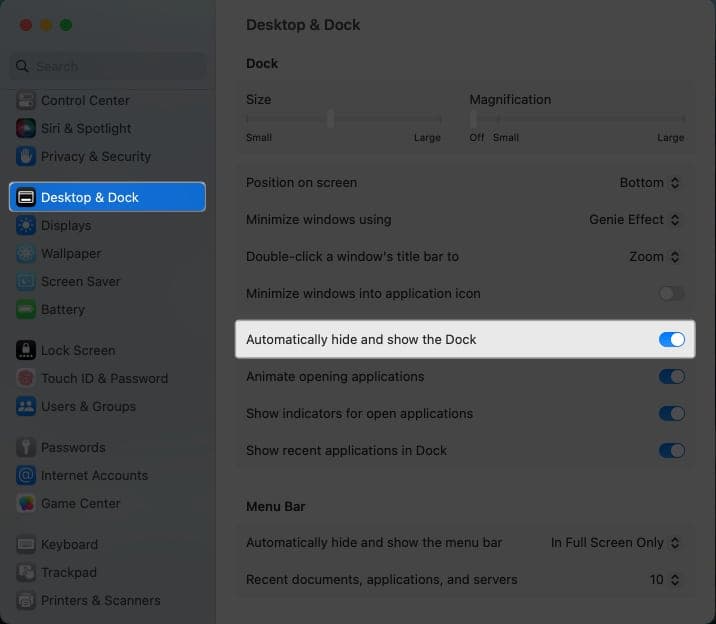Image resolution: width=716 pixels, height=624 pixels.
Task: Select Keyboard in the sidebar
Action: (107, 544)
